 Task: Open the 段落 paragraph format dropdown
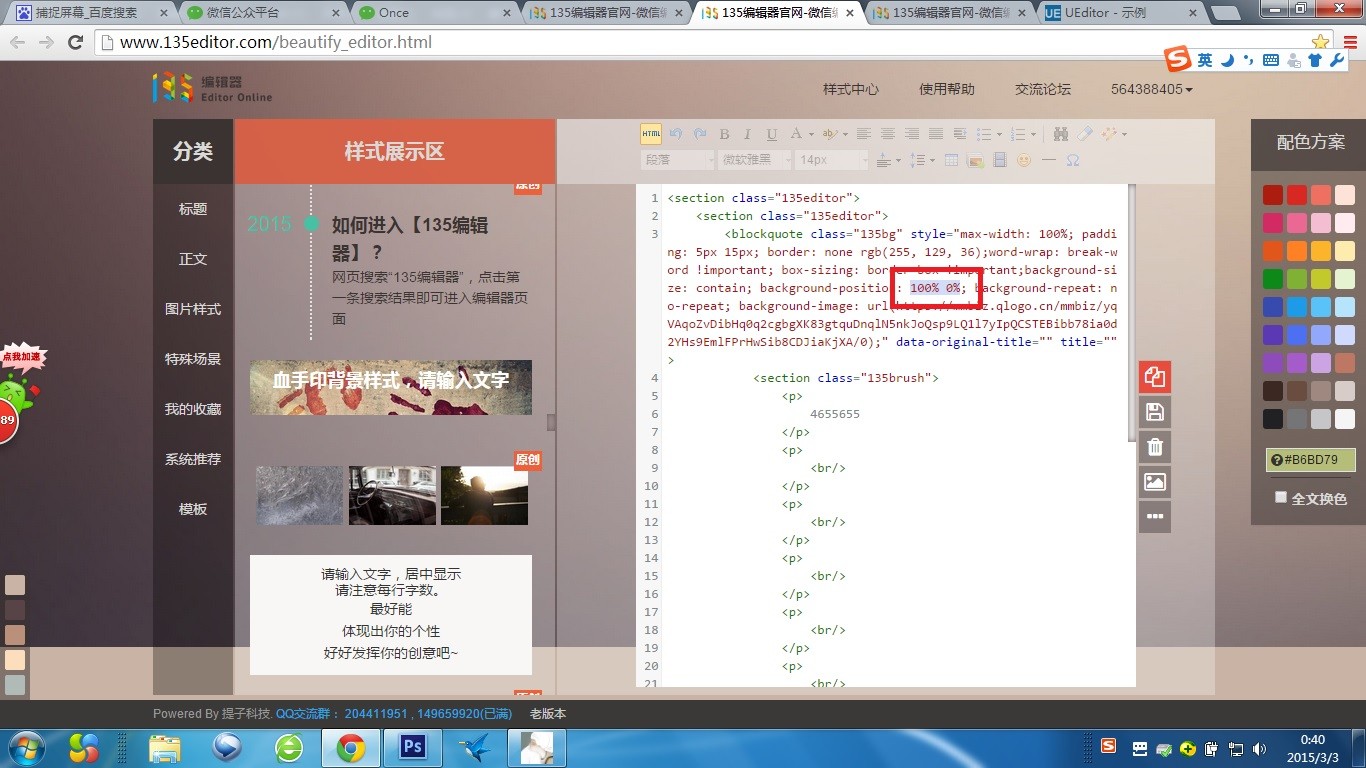[x=678, y=160]
